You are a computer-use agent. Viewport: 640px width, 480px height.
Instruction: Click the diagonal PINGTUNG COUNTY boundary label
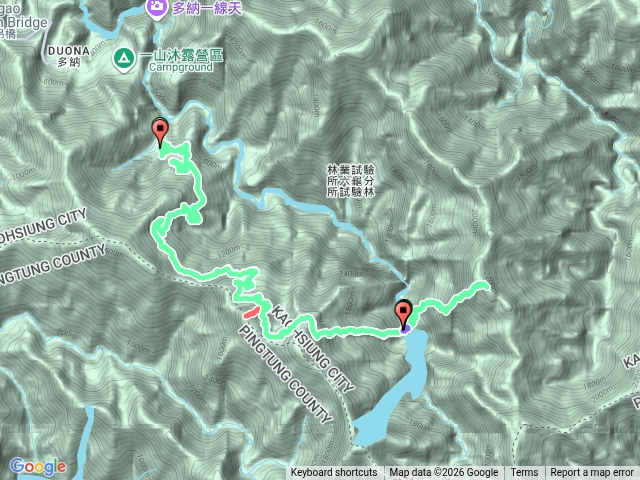coord(285,373)
